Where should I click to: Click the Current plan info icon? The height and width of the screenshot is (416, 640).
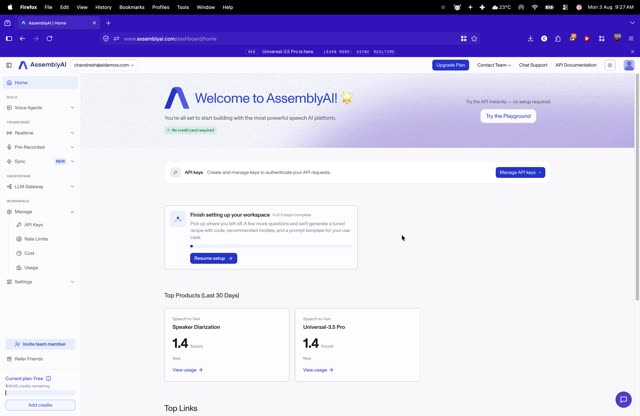click(49, 378)
